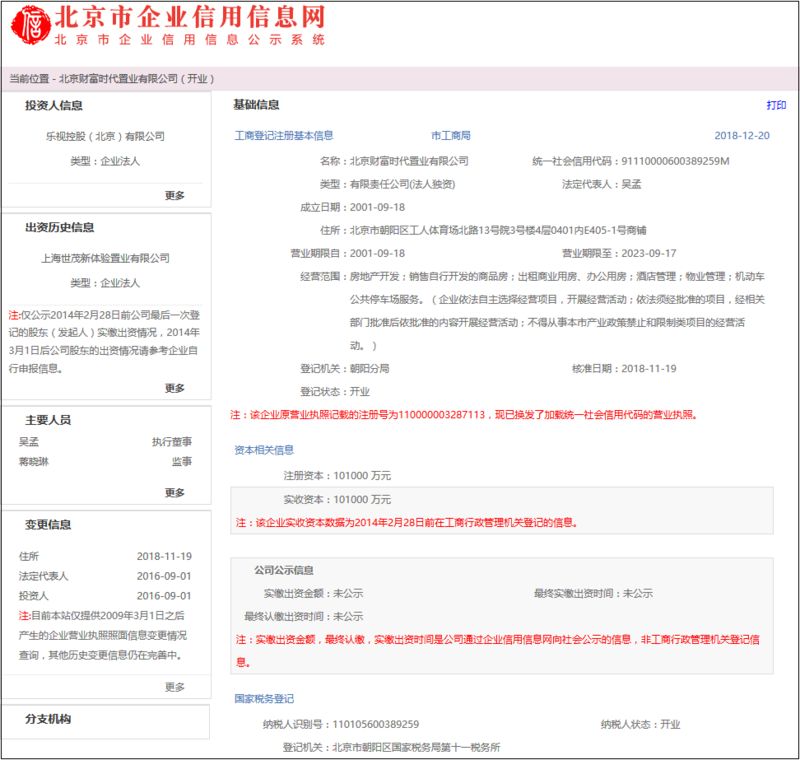Click the red seal logo icon
This screenshot has height=760, width=800.
coord(31,24)
